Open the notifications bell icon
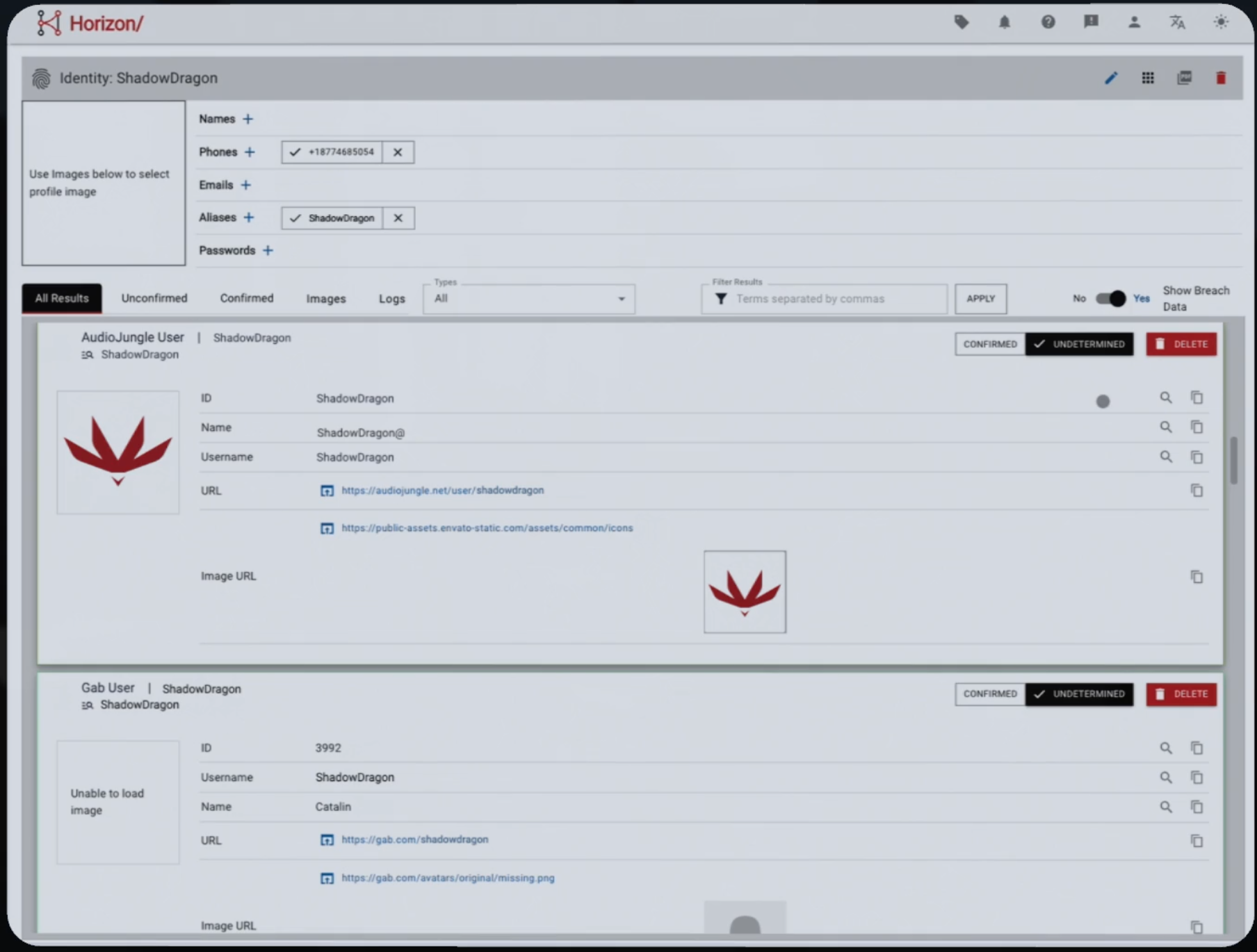Screen dimensions: 1257x952 click(x=1005, y=23)
